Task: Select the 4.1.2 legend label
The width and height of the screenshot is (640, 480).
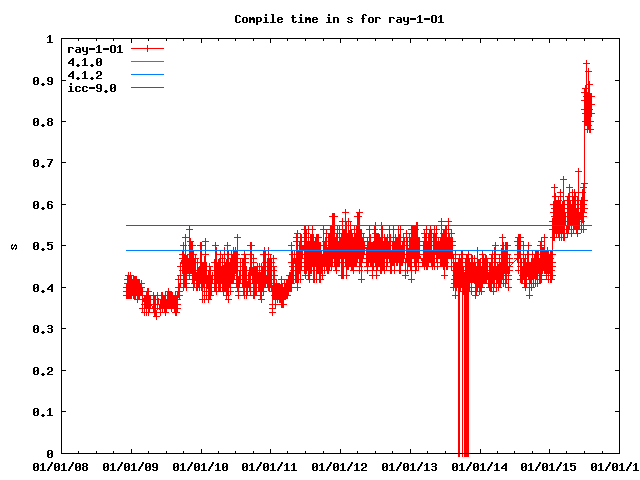Action: [85, 75]
